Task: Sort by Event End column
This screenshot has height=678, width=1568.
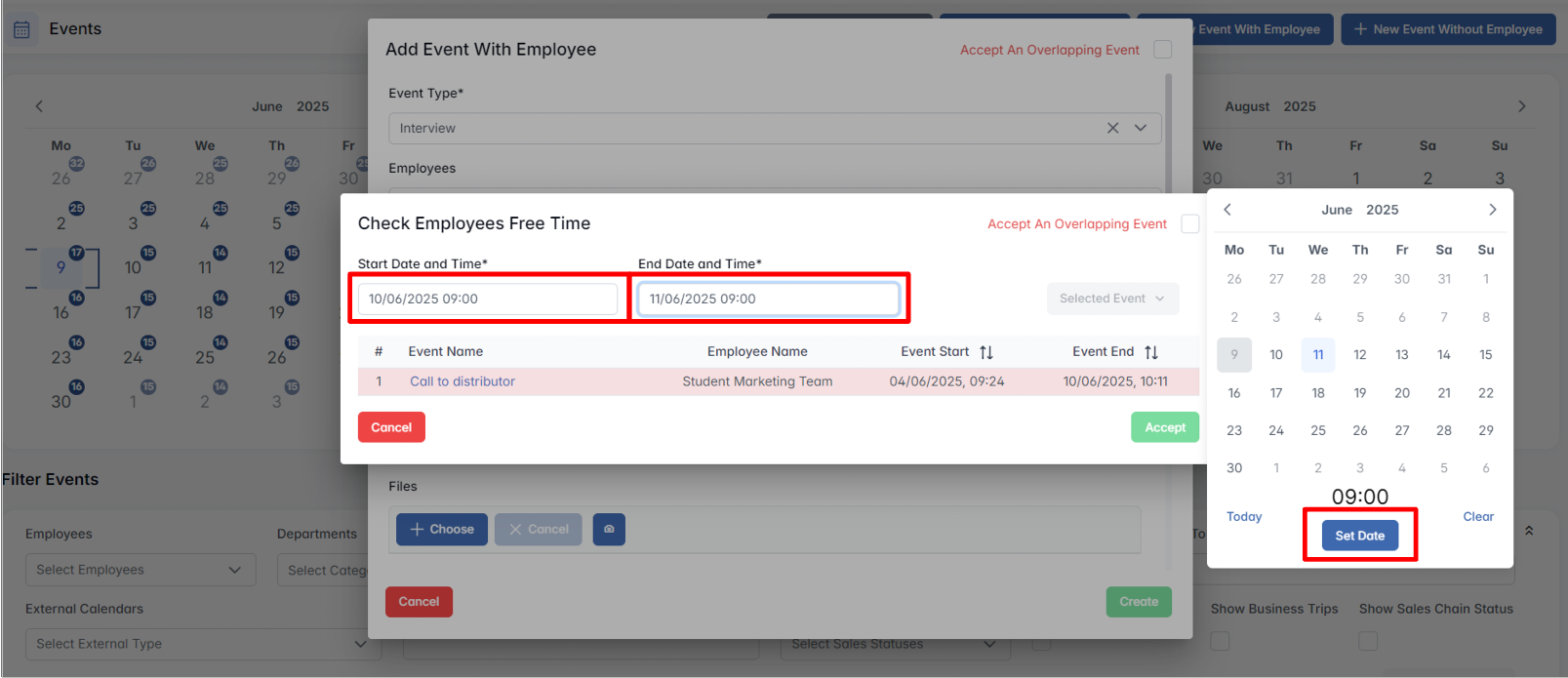Action: pos(1151,352)
